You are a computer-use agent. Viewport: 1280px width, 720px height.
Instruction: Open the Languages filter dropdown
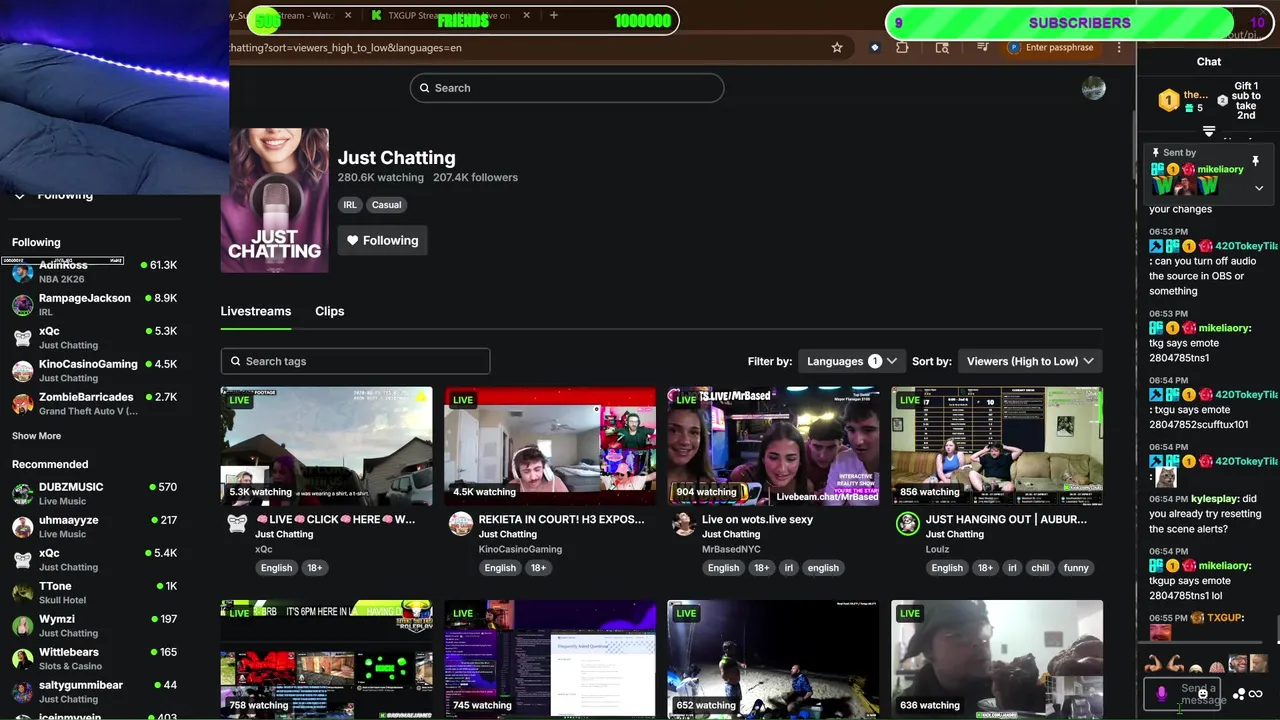point(852,361)
